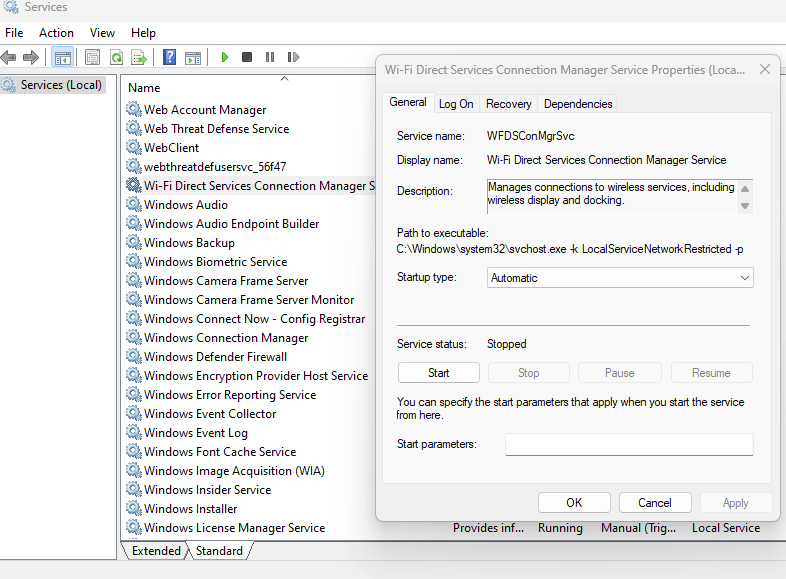Select Windows Connect Now - Config Registrar
The height and width of the screenshot is (579, 786).
[254, 318]
